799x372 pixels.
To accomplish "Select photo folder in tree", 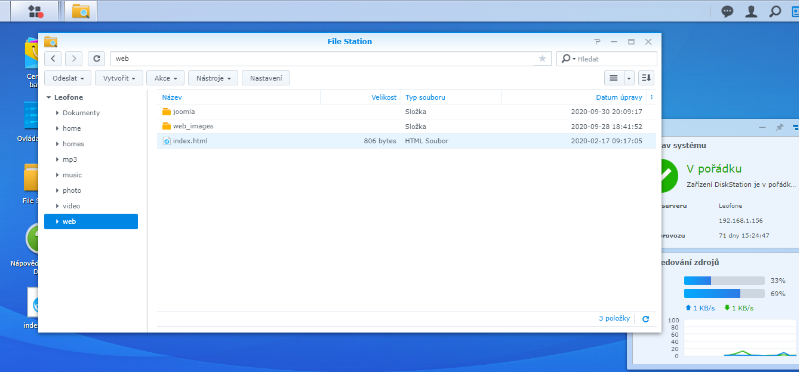I will (x=72, y=191).
